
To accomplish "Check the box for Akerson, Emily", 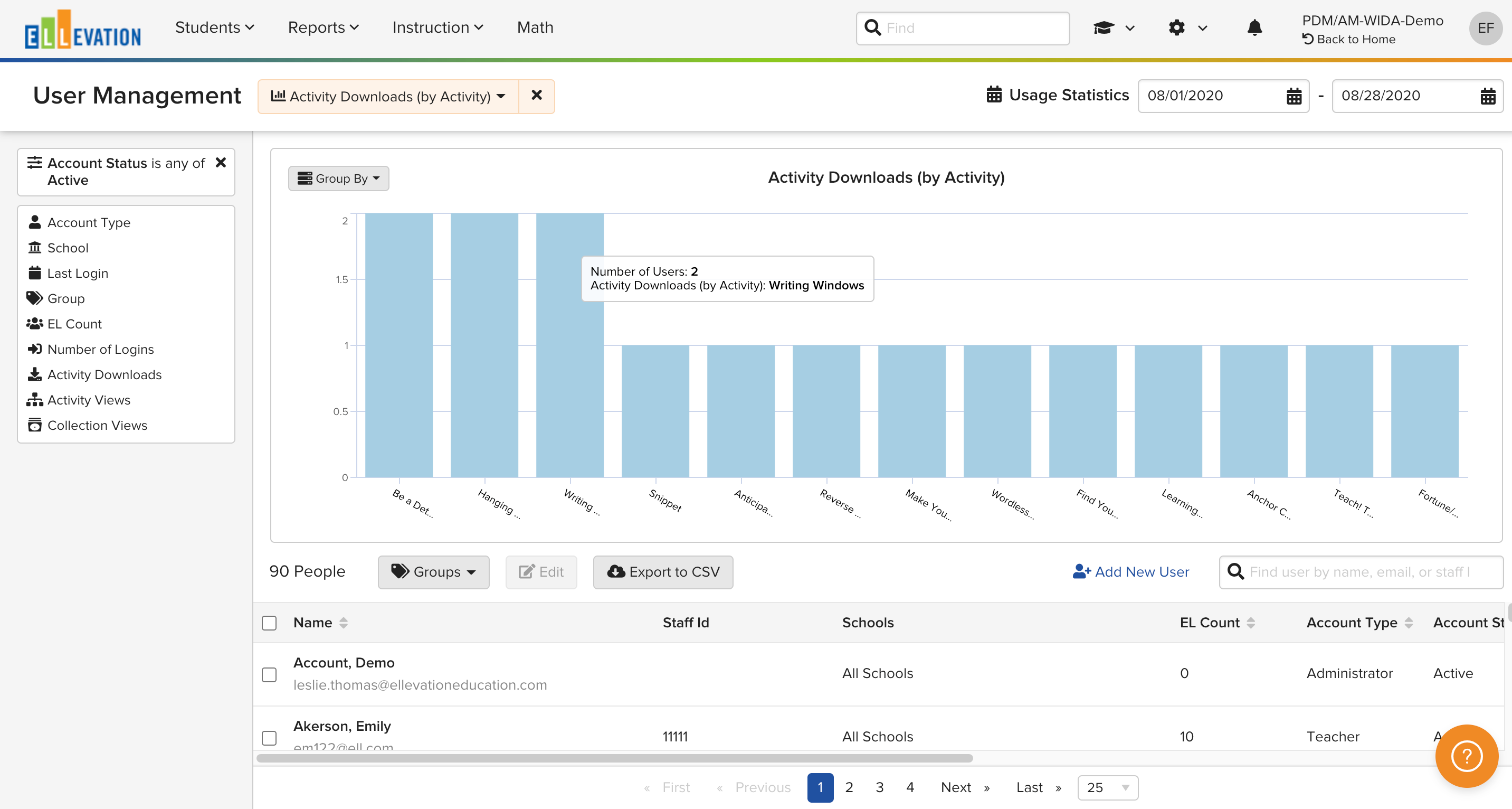I will [269, 737].
